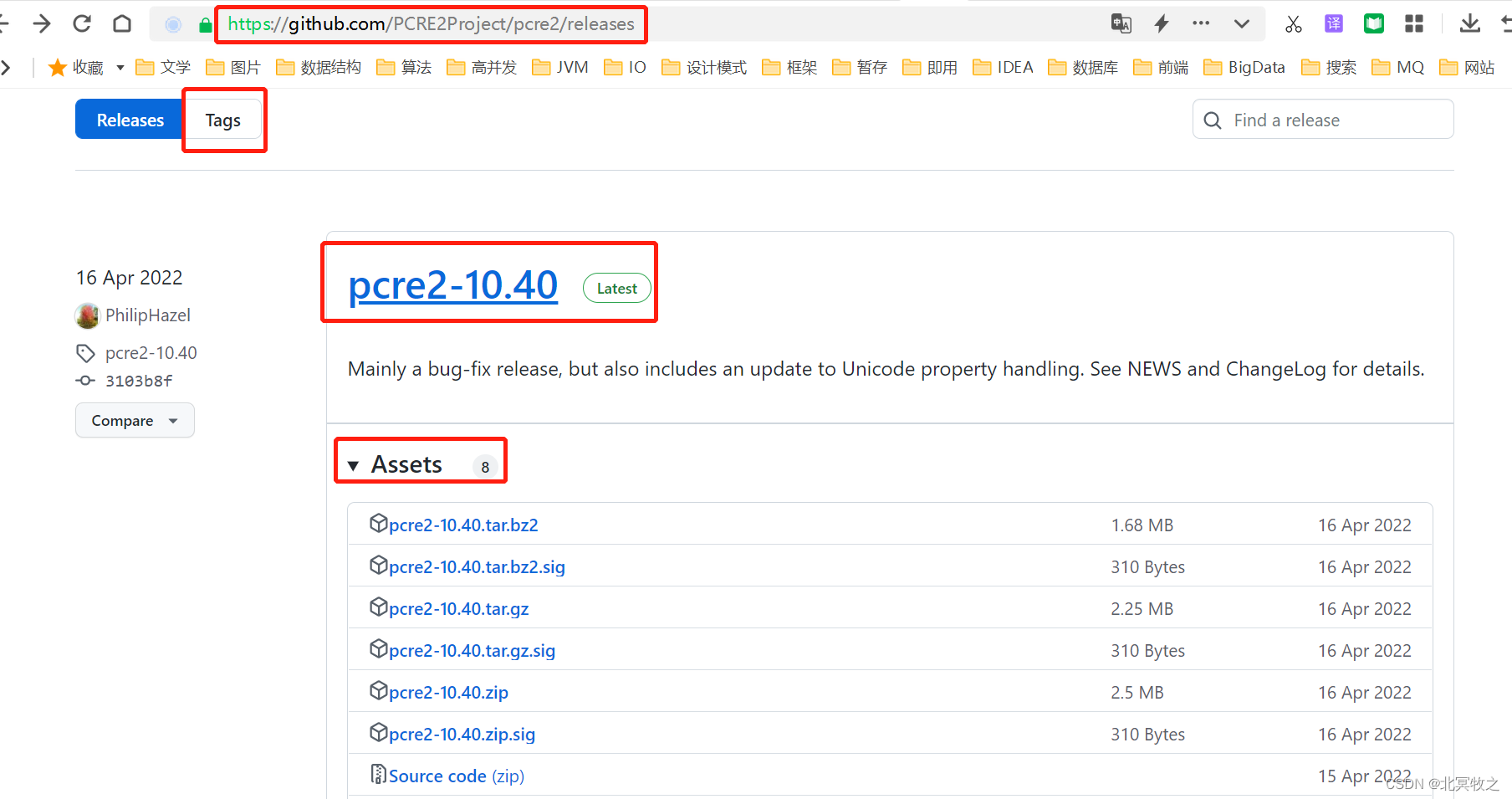Click the Latest badge
This screenshot has height=799, width=1512.
tap(616, 288)
